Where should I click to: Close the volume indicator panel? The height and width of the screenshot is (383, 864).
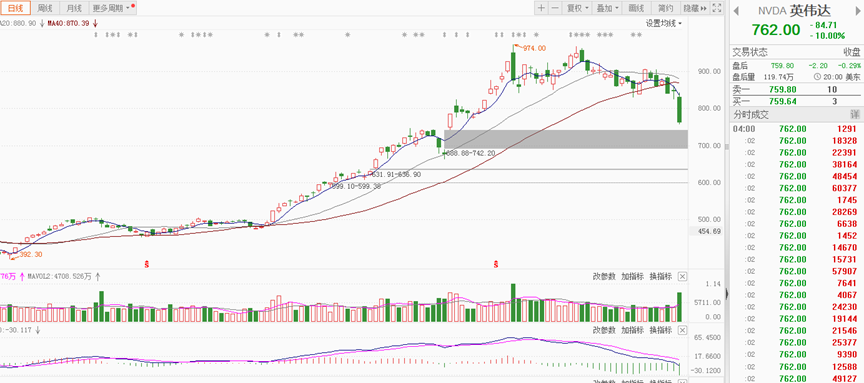[682, 277]
